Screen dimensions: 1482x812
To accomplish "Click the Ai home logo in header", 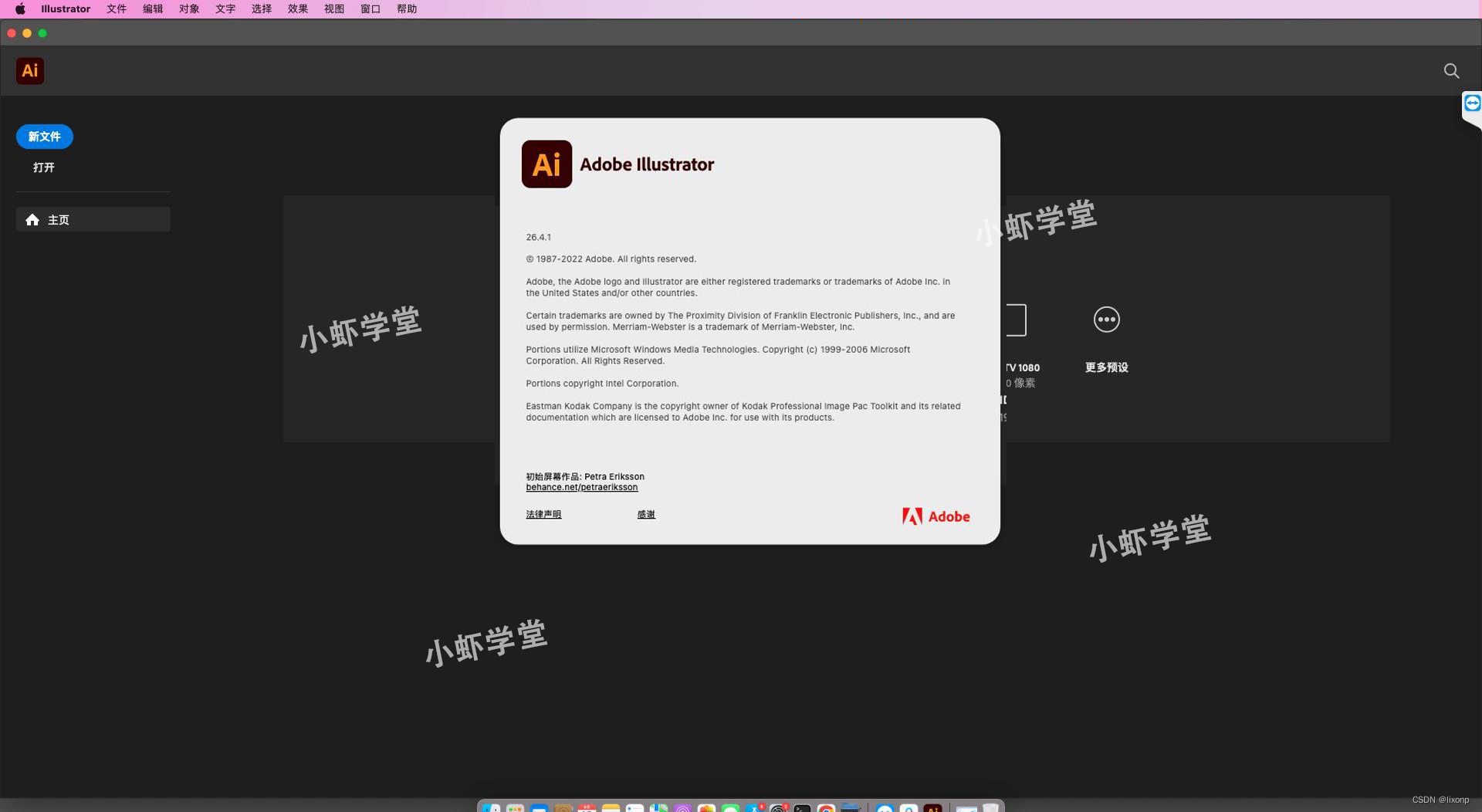I will coord(30,71).
